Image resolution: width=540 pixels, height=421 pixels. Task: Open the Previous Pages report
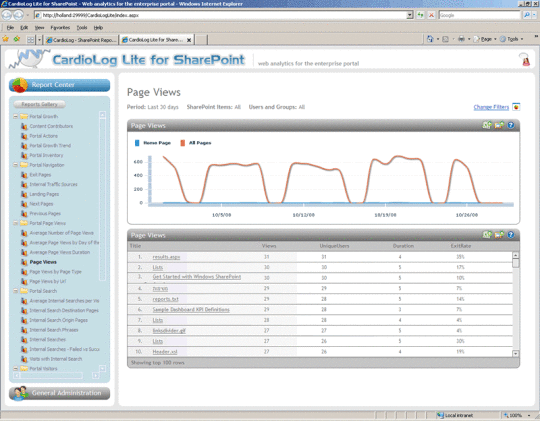point(45,213)
